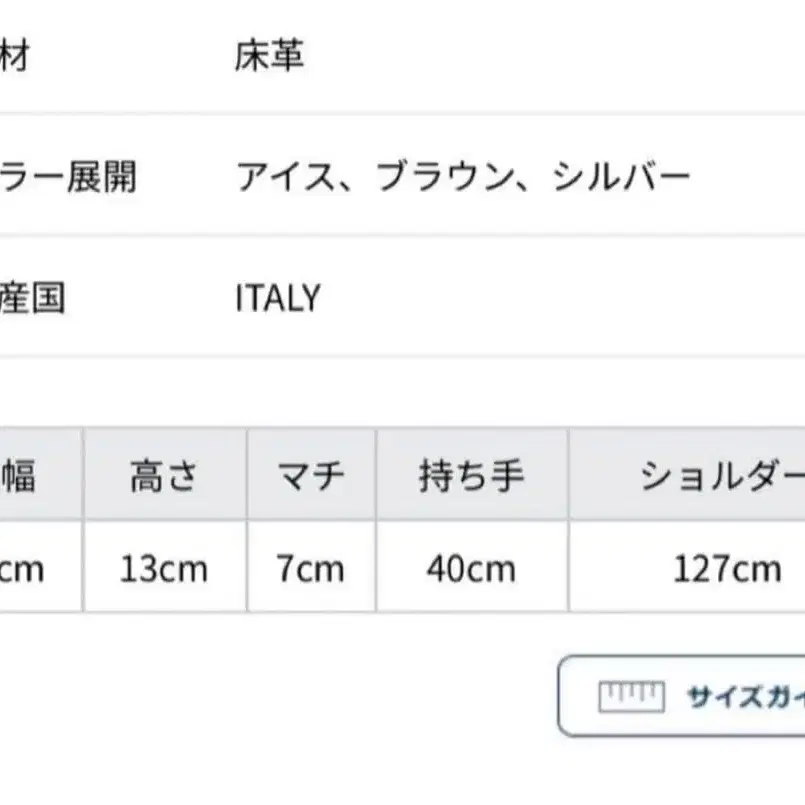This screenshot has height=805, width=805.
Task: Select the 幅 column header
Action: (18, 475)
